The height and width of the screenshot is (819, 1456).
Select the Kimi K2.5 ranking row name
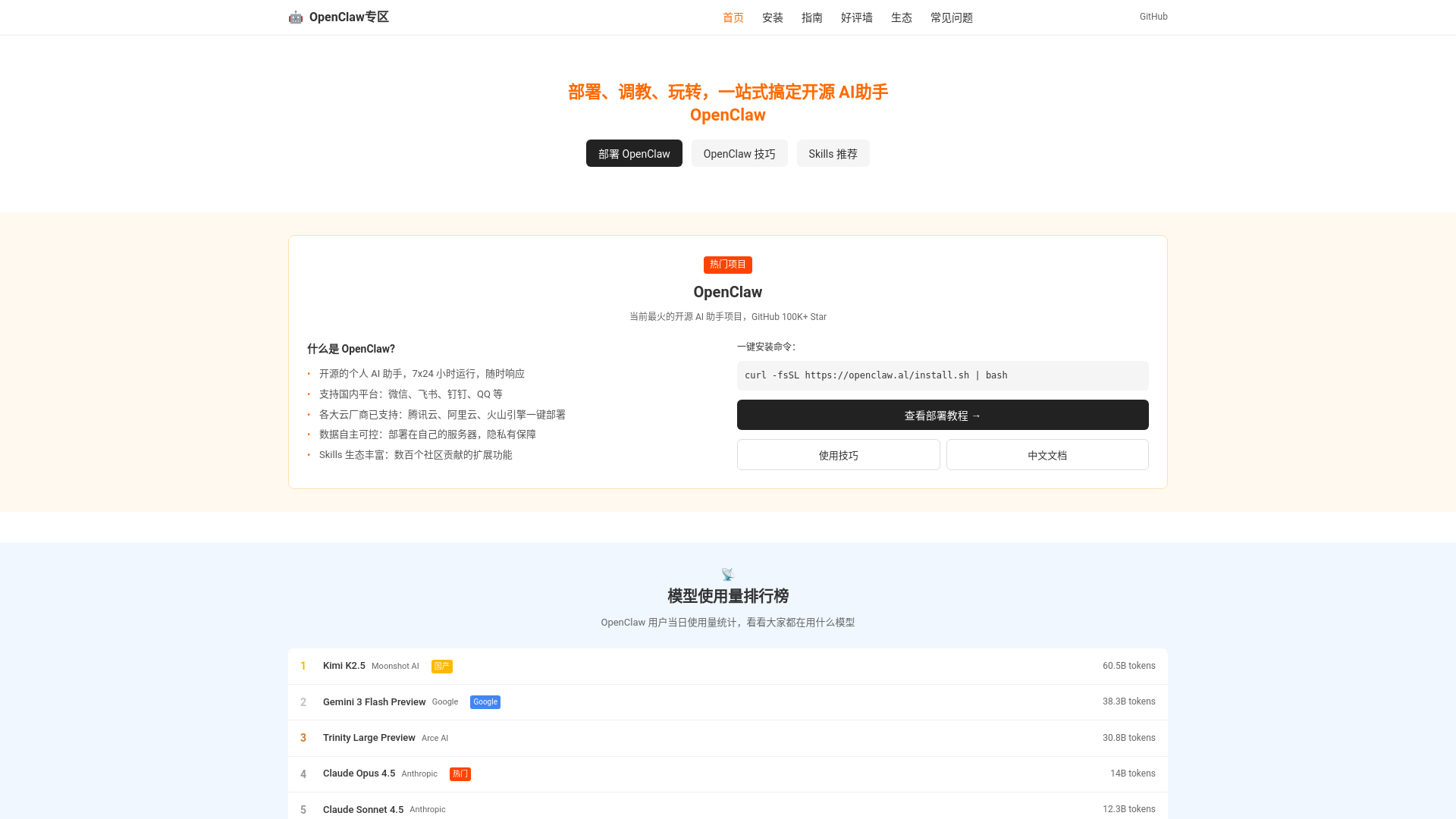click(344, 666)
